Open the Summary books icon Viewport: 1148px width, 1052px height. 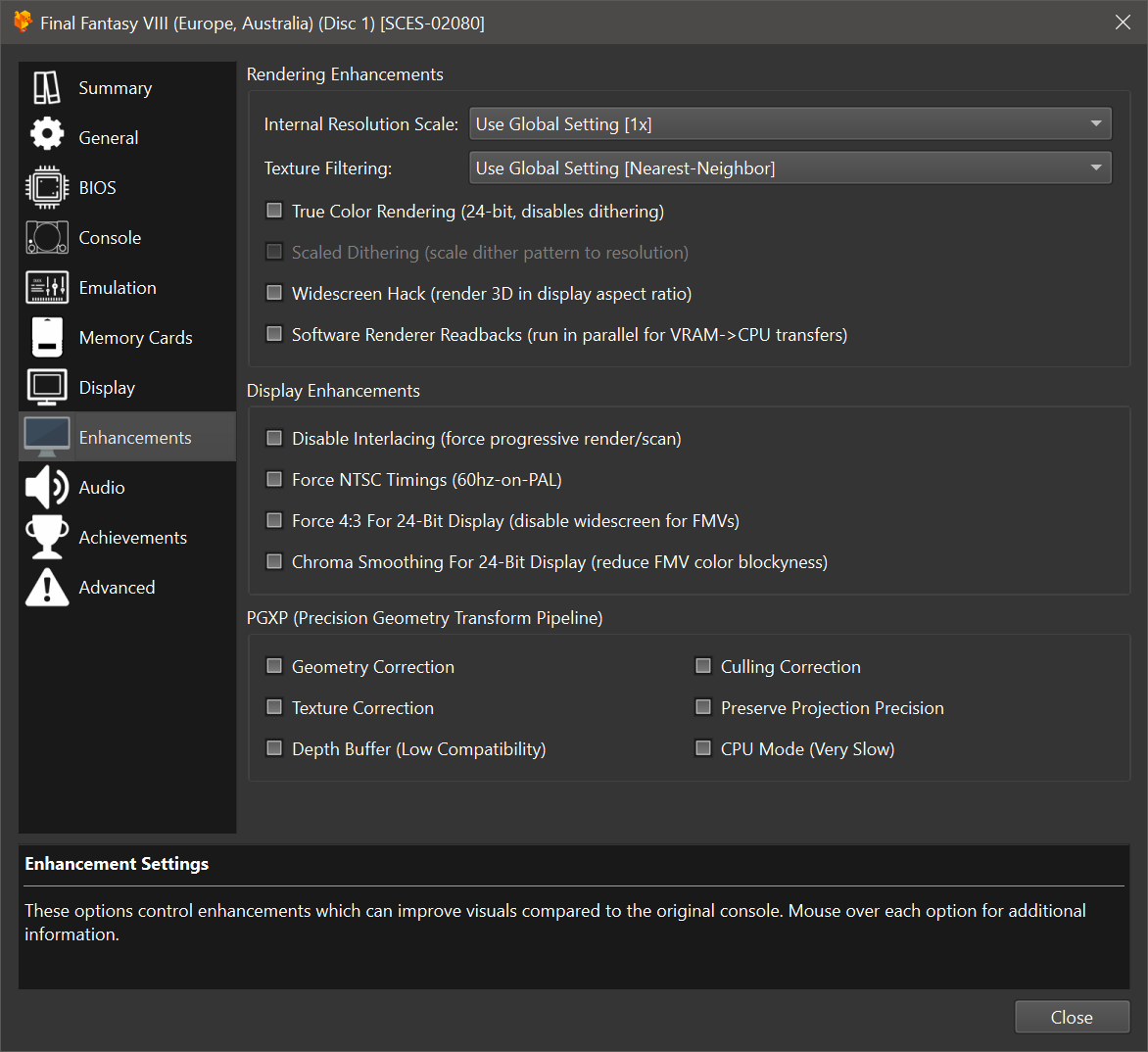click(47, 88)
